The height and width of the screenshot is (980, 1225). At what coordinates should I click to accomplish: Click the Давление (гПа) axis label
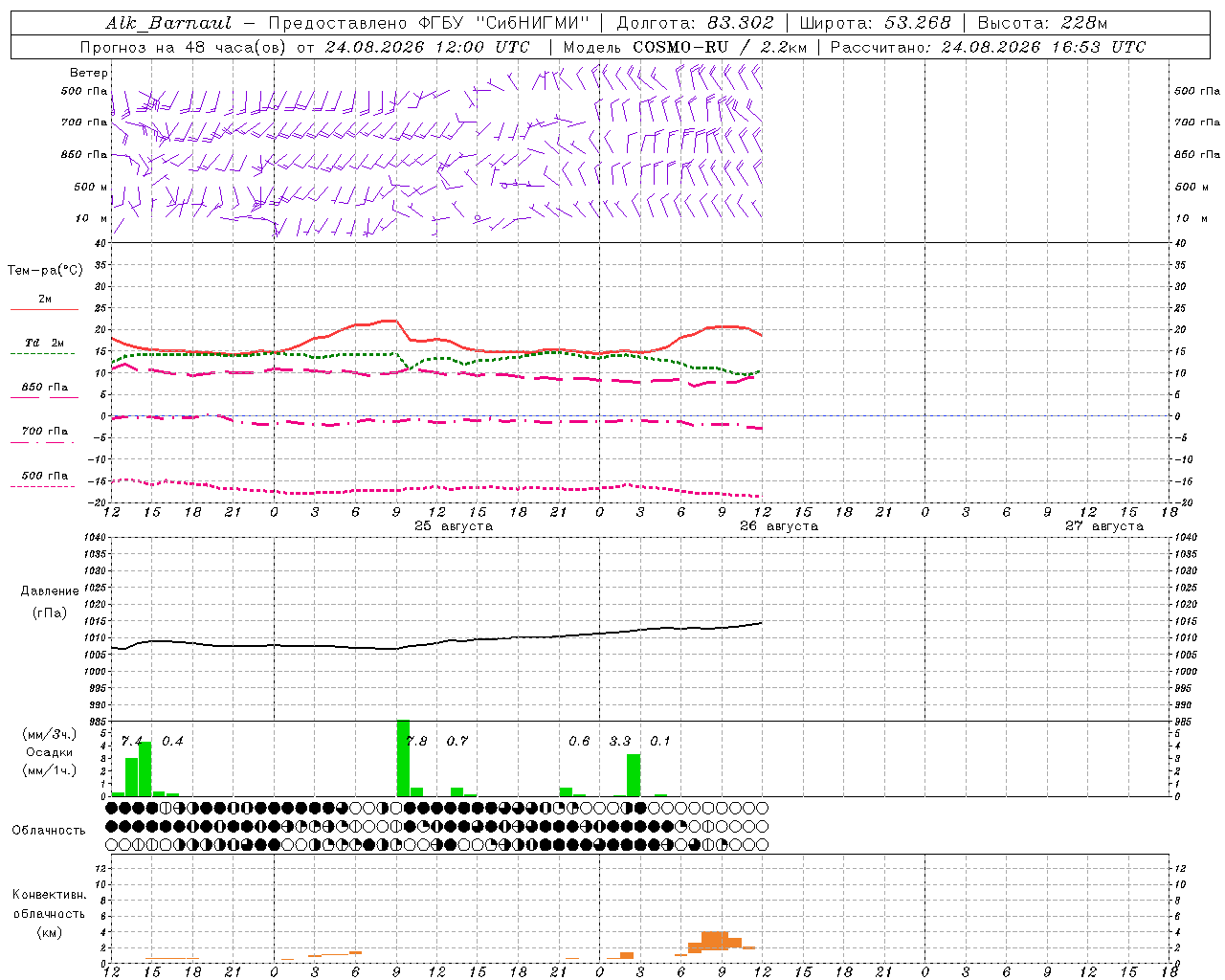(x=50, y=602)
